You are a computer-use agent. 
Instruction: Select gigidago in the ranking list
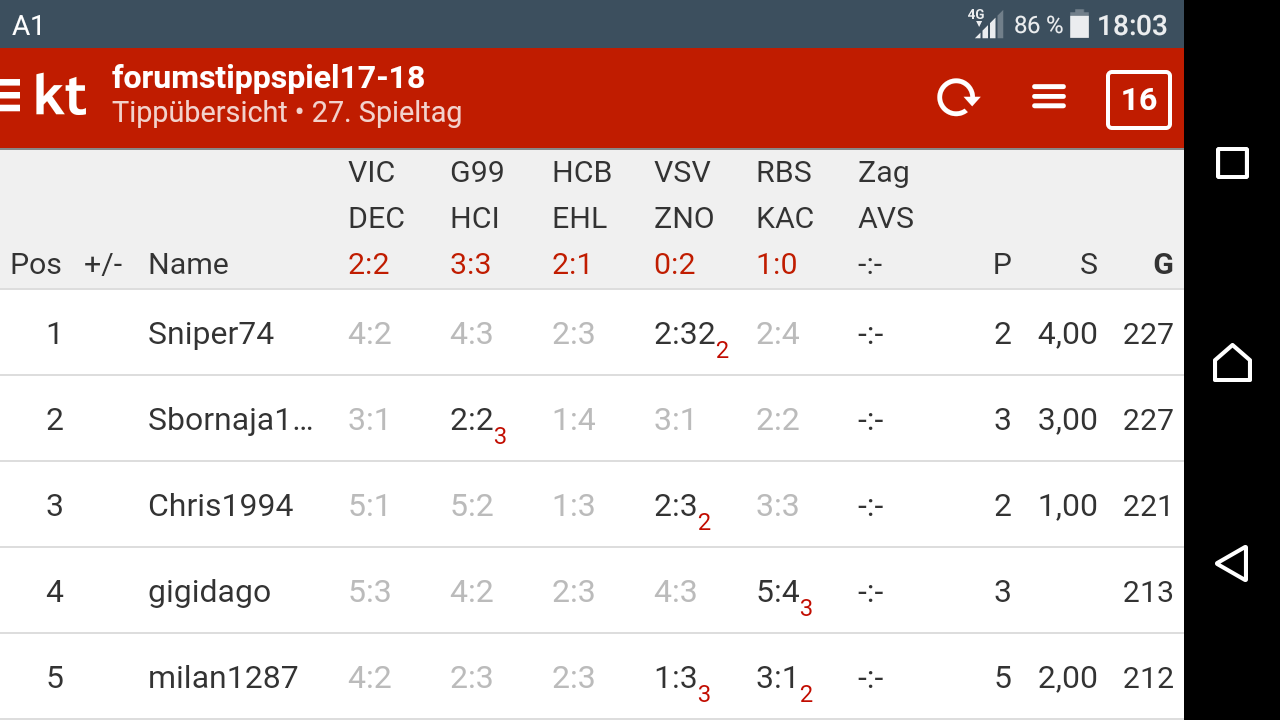(209, 591)
